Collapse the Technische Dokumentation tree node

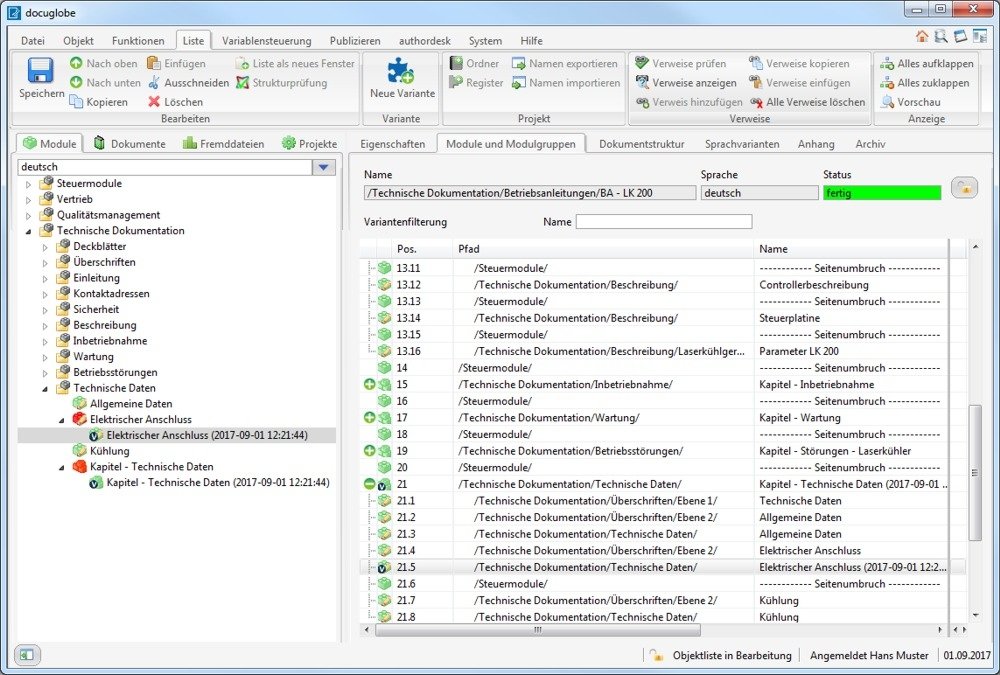(x=28, y=231)
